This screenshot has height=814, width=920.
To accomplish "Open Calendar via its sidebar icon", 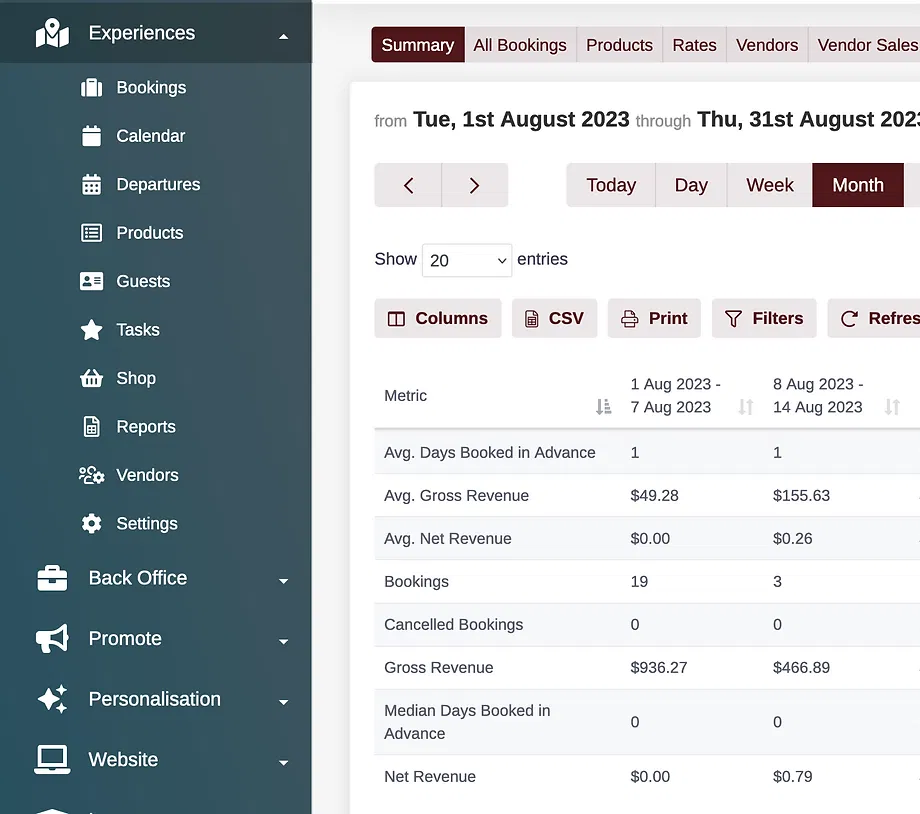I will (x=91, y=136).
